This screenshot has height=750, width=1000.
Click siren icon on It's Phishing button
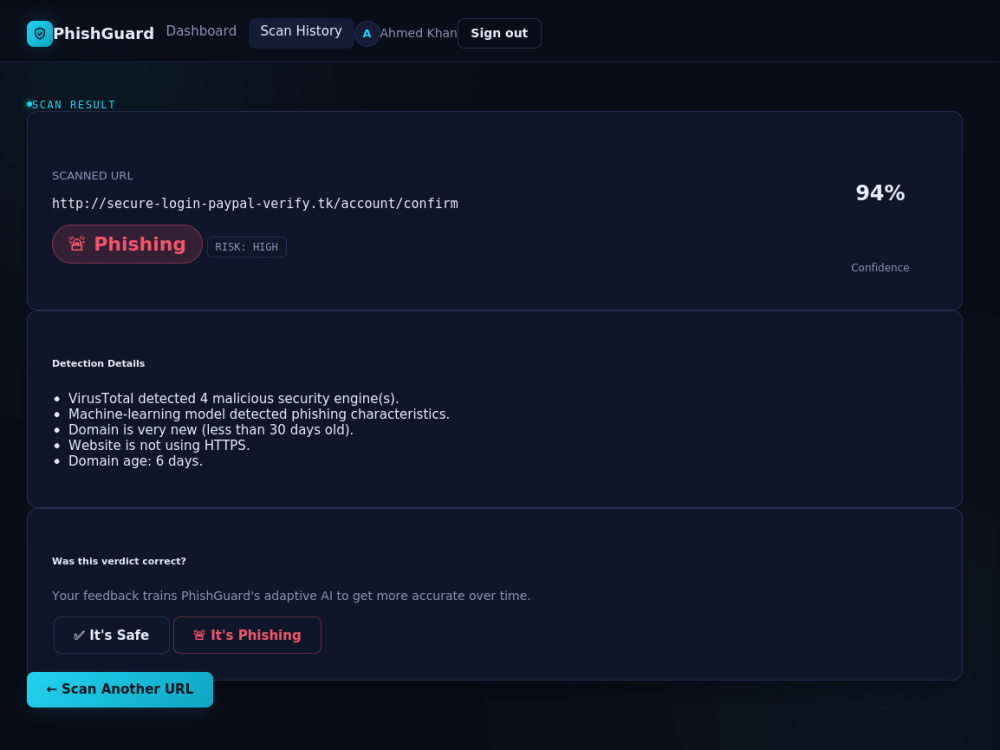point(200,635)
